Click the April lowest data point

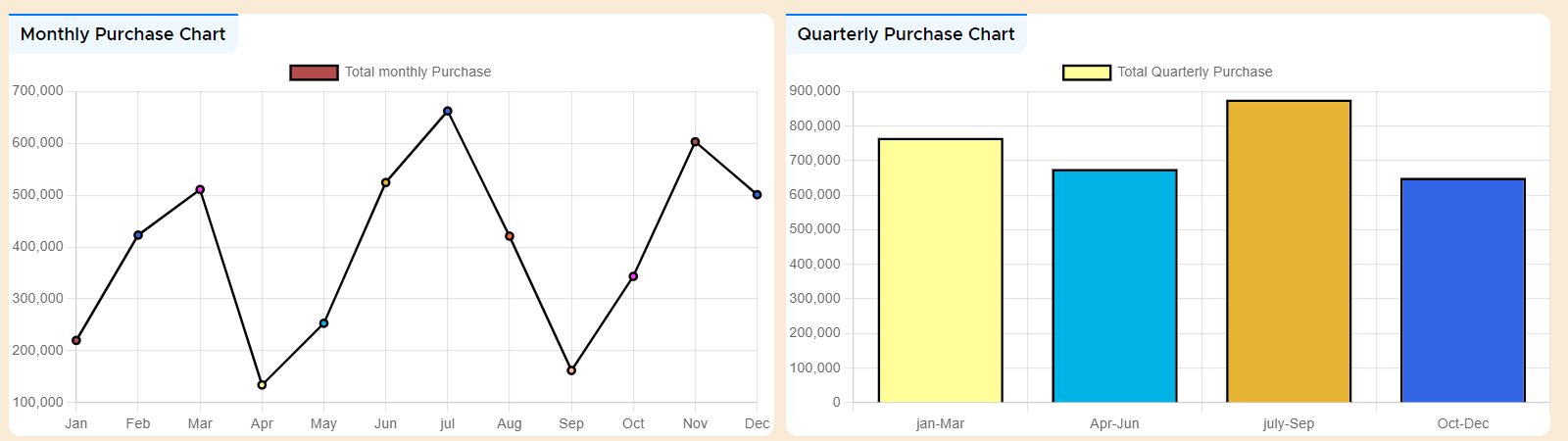262,385
